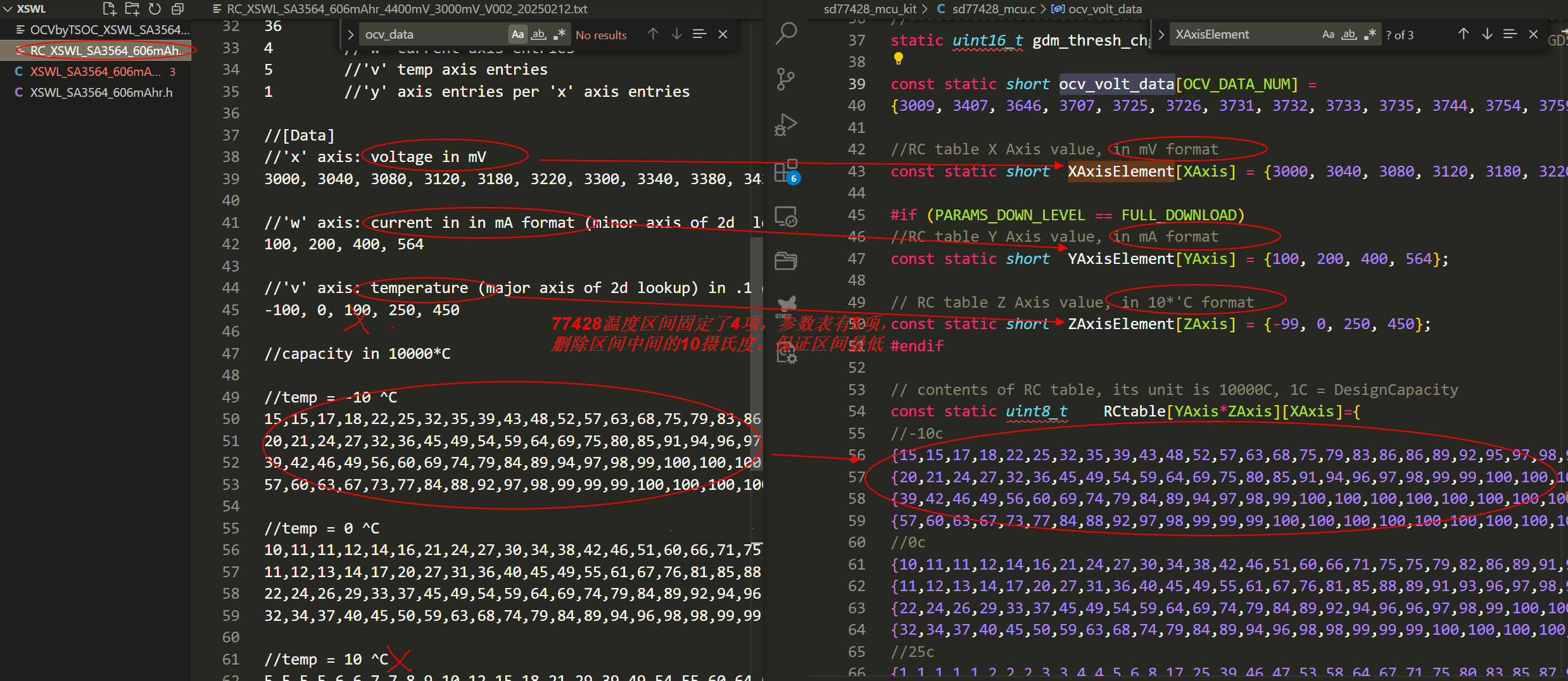Close the XAxisElement find widget
1568x681 pixels.
pos(1533,34)
